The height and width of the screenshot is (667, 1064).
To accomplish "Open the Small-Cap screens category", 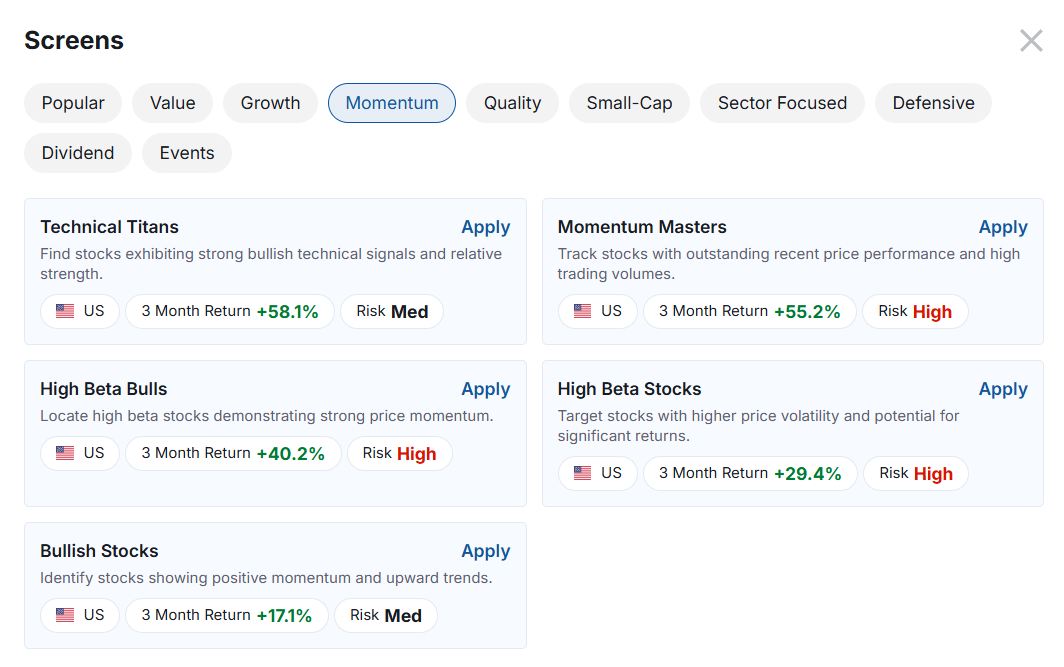I will point(629,102).
